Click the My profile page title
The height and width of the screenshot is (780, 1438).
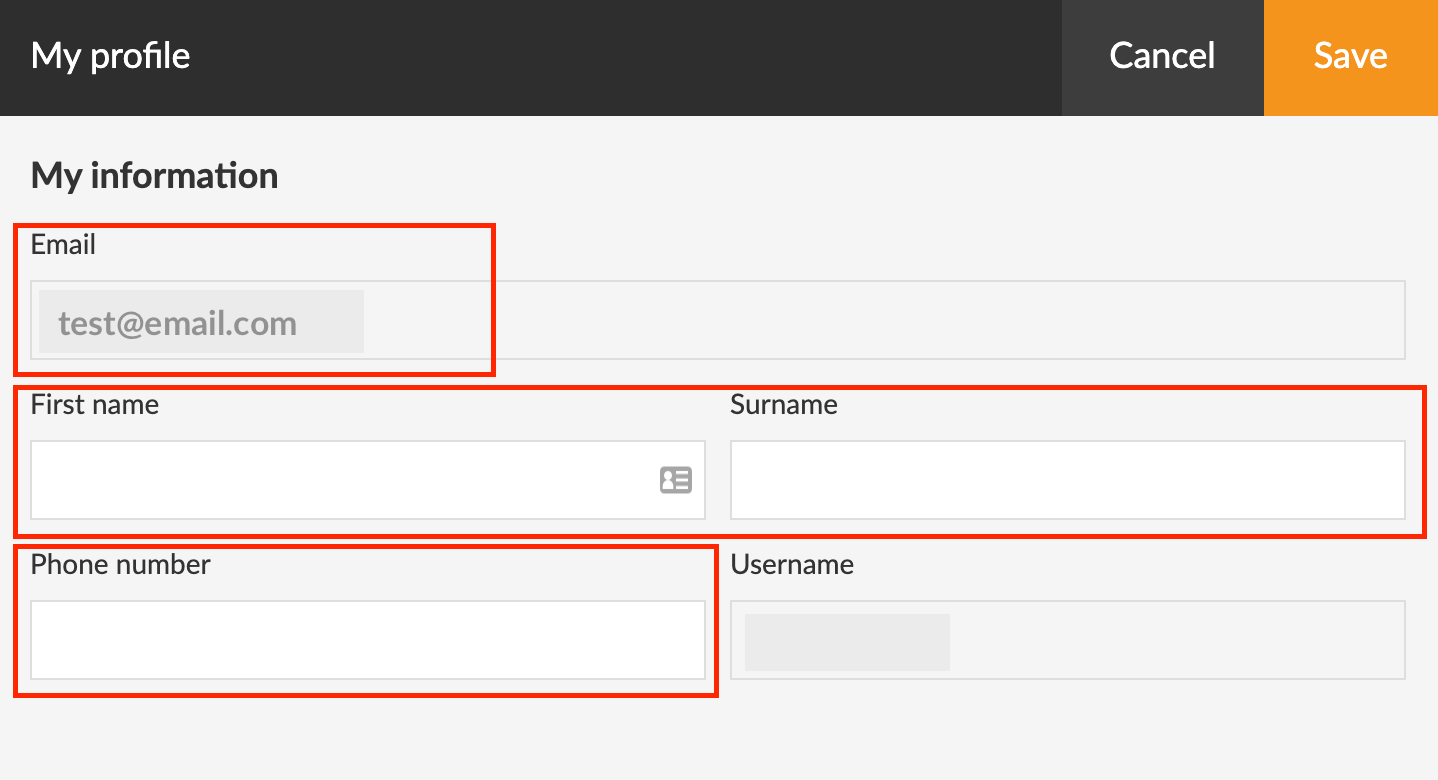coord(110,56)
